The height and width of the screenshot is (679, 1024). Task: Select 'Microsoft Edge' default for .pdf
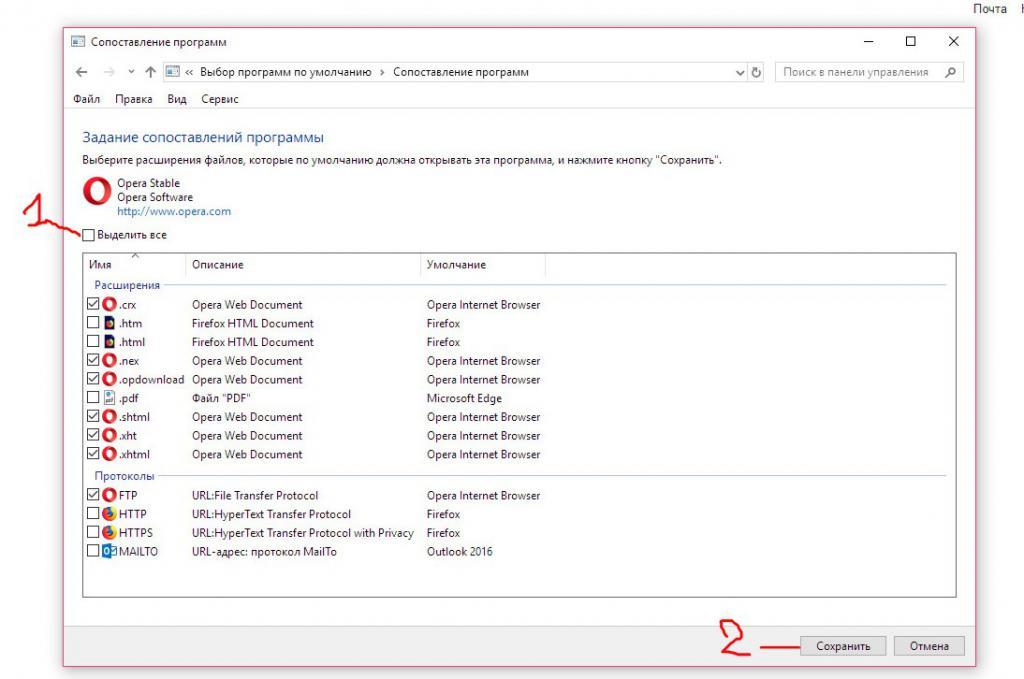[x=464, y=398]
